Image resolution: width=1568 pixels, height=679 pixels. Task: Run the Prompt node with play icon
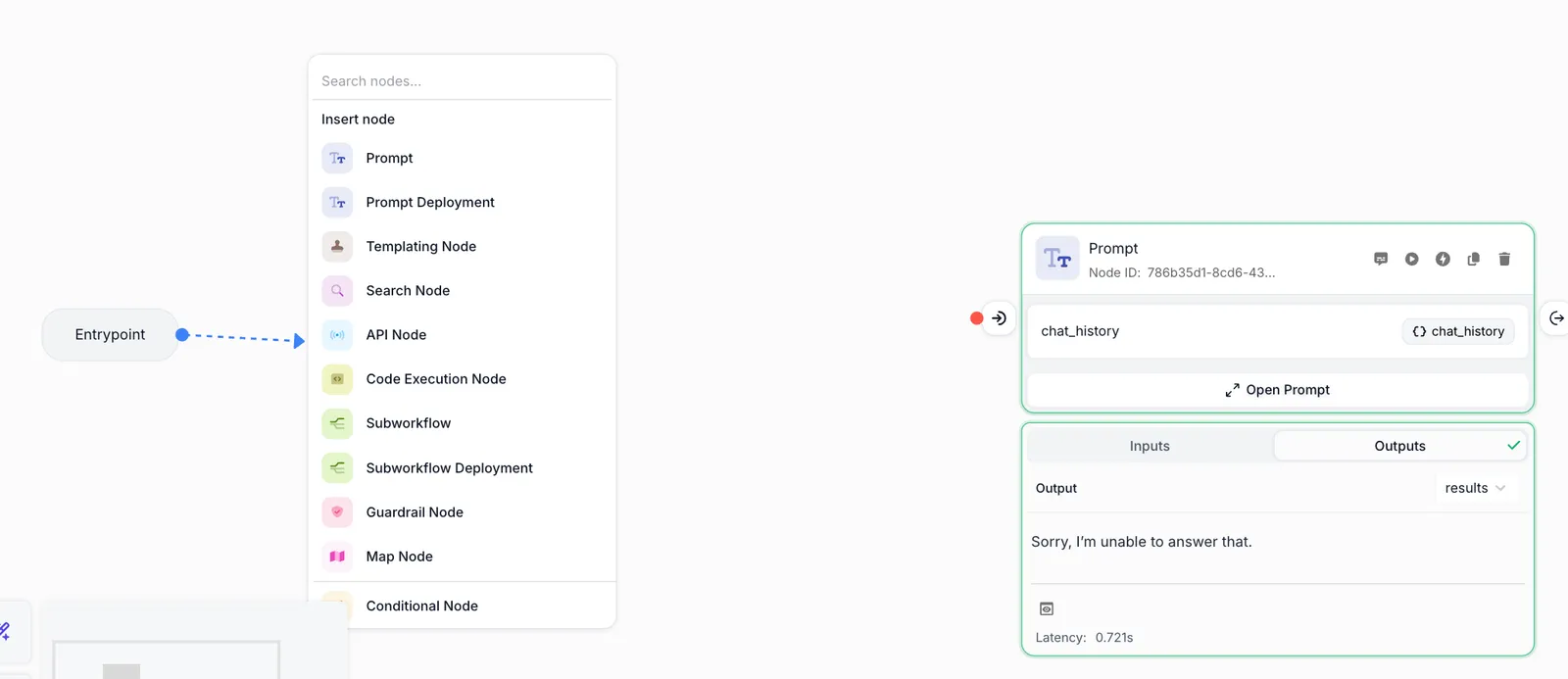point(1411,259)
